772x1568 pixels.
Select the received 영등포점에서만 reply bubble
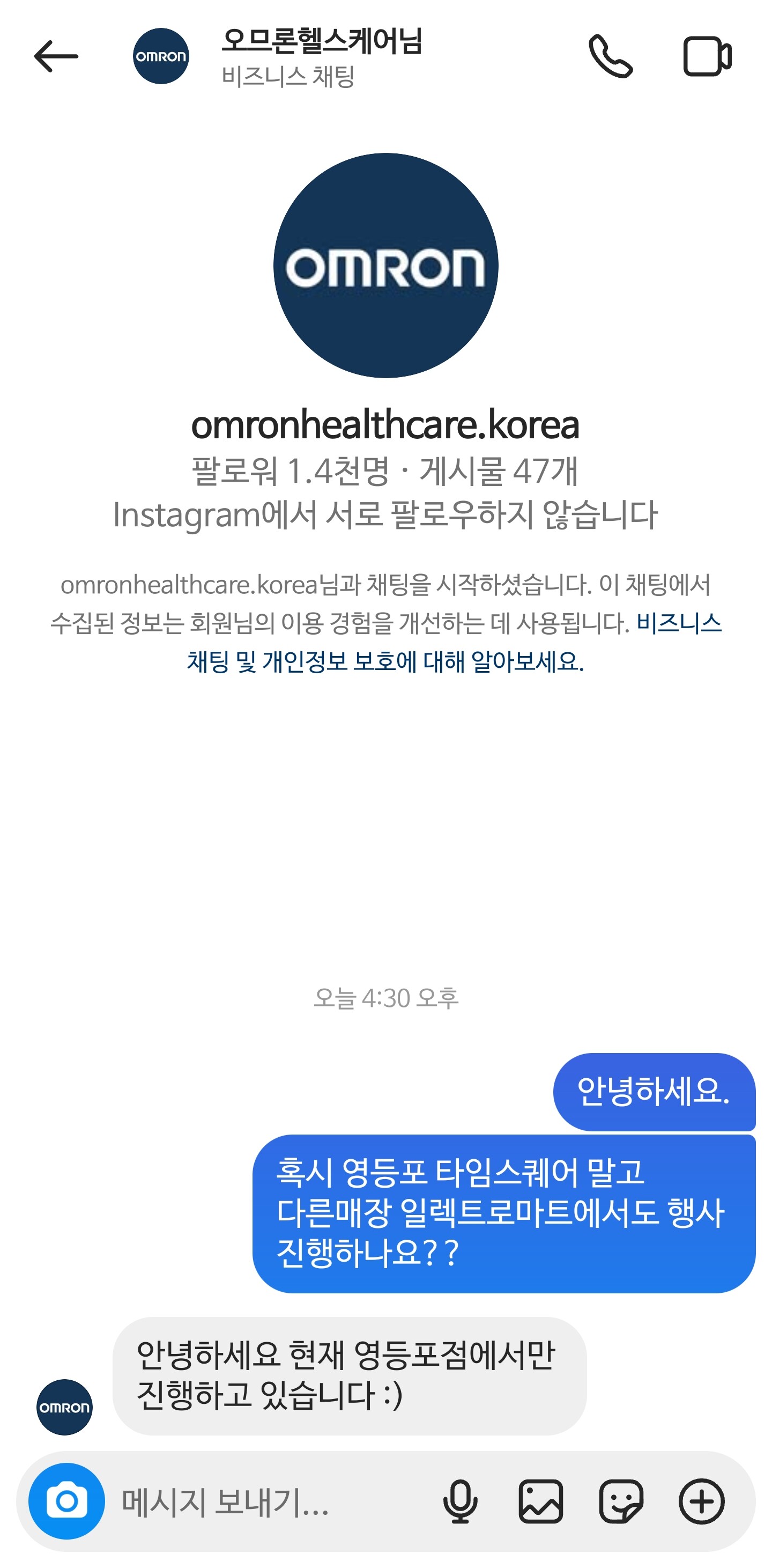pyautogui.click(x=349, y=1375)
